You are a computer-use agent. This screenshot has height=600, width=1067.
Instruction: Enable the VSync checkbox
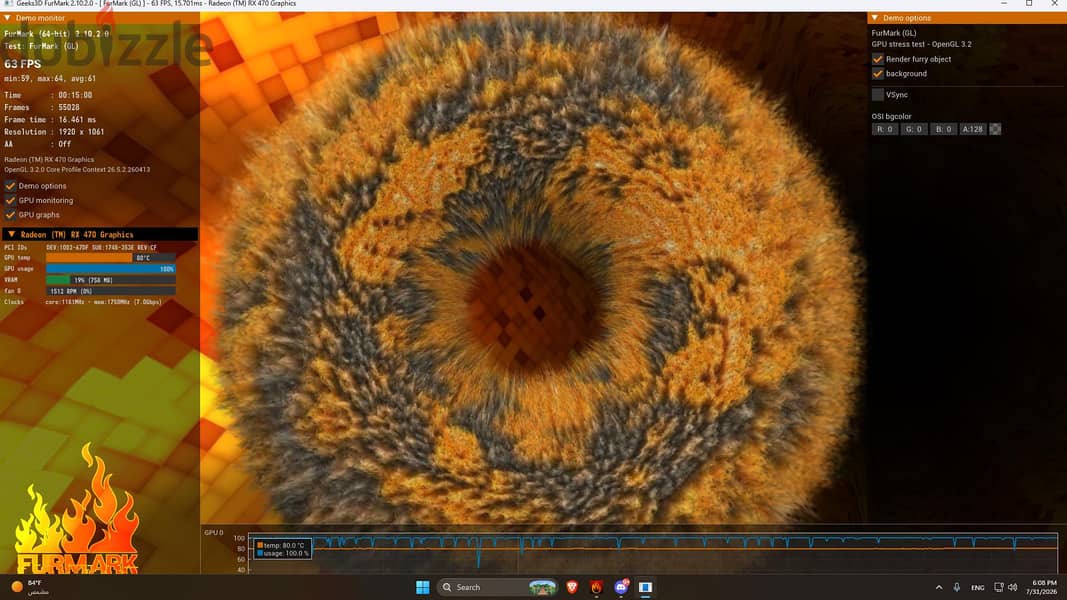(878, 95)
